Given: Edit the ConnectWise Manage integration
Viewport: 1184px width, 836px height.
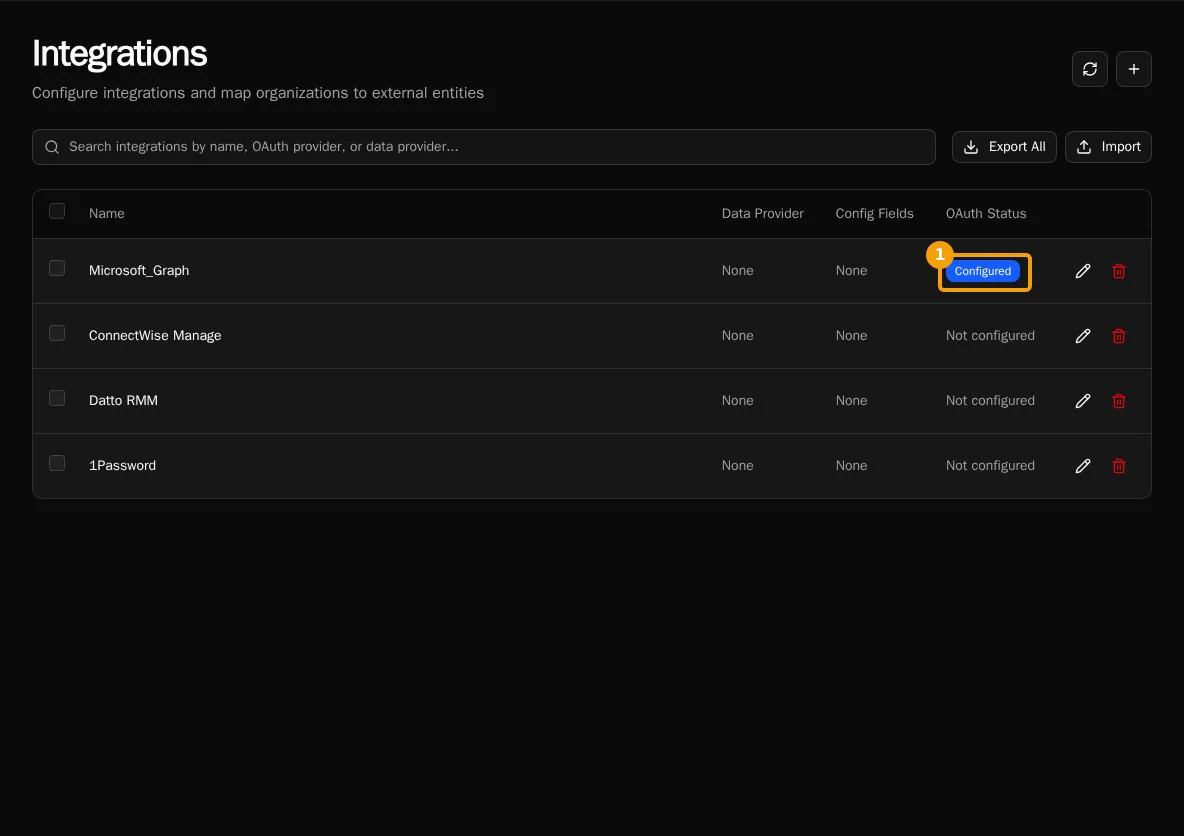Looking at the screenshot, I should [x=1083, y=336].
